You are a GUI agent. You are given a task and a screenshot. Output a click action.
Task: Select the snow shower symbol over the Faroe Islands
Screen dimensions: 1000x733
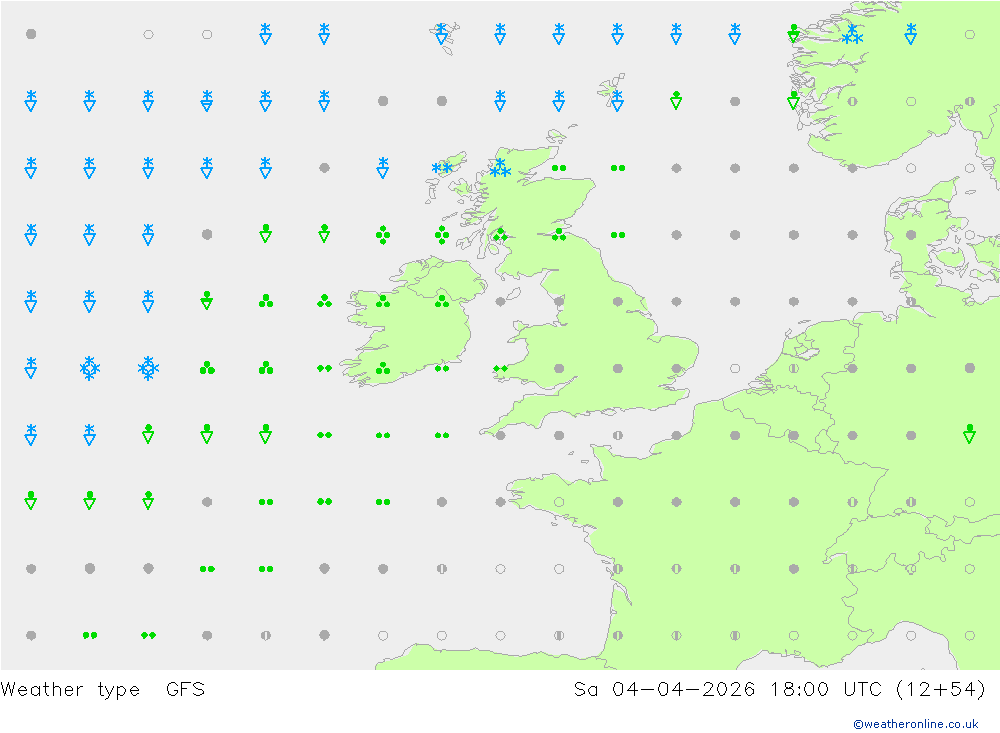tap(441, 34)
